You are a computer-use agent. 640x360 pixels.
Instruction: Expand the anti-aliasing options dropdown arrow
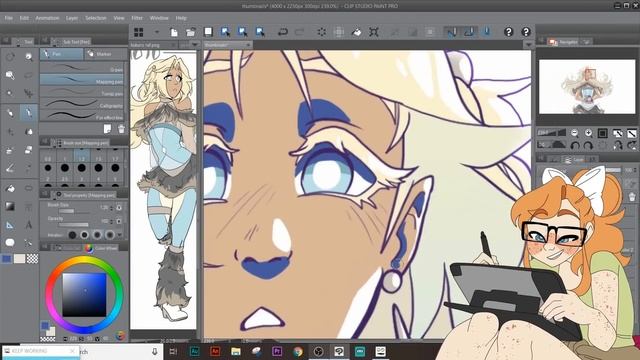tap(120, 235)
